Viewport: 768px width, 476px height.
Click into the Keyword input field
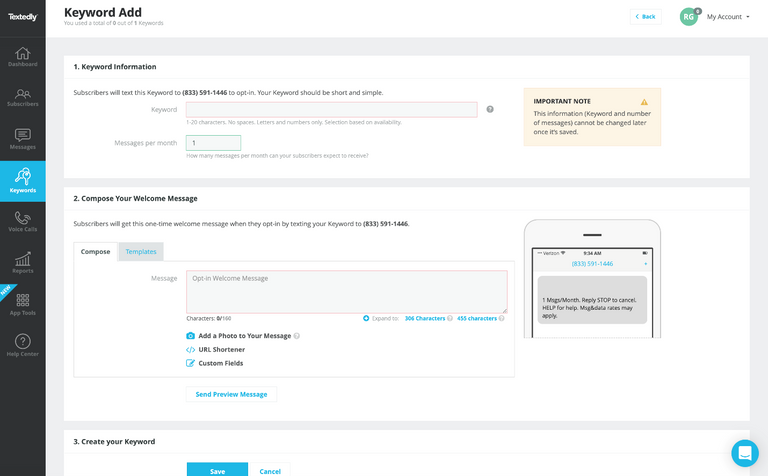click(x=331, y=109)
